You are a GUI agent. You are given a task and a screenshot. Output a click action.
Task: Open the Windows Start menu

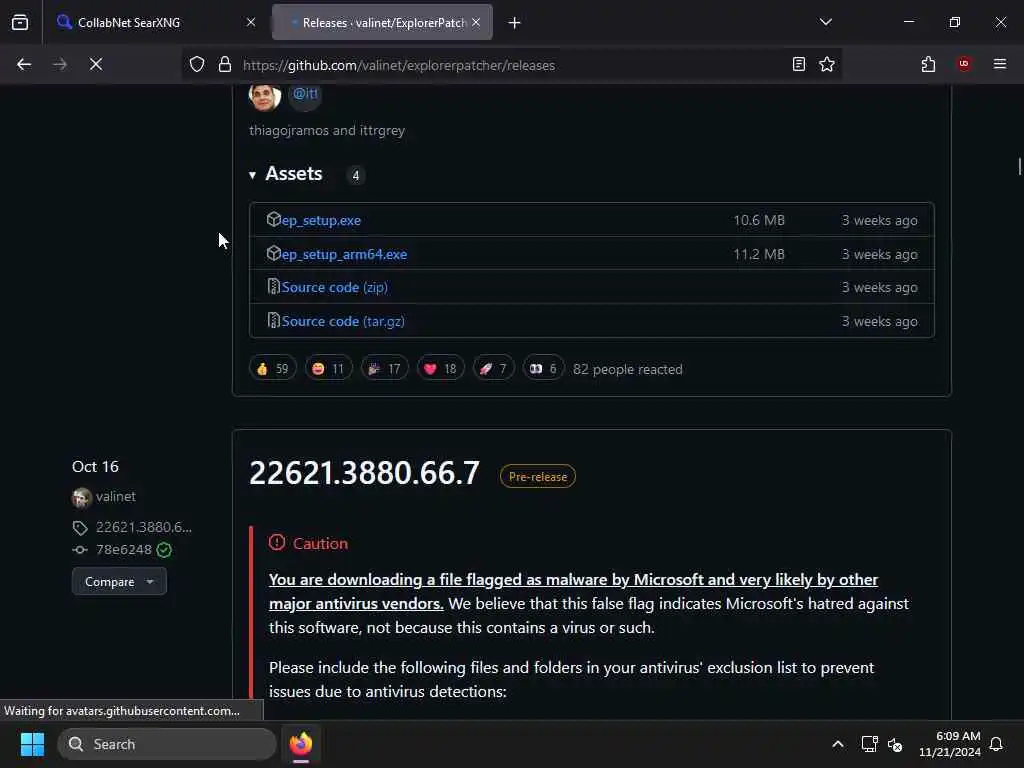[32, 744]
